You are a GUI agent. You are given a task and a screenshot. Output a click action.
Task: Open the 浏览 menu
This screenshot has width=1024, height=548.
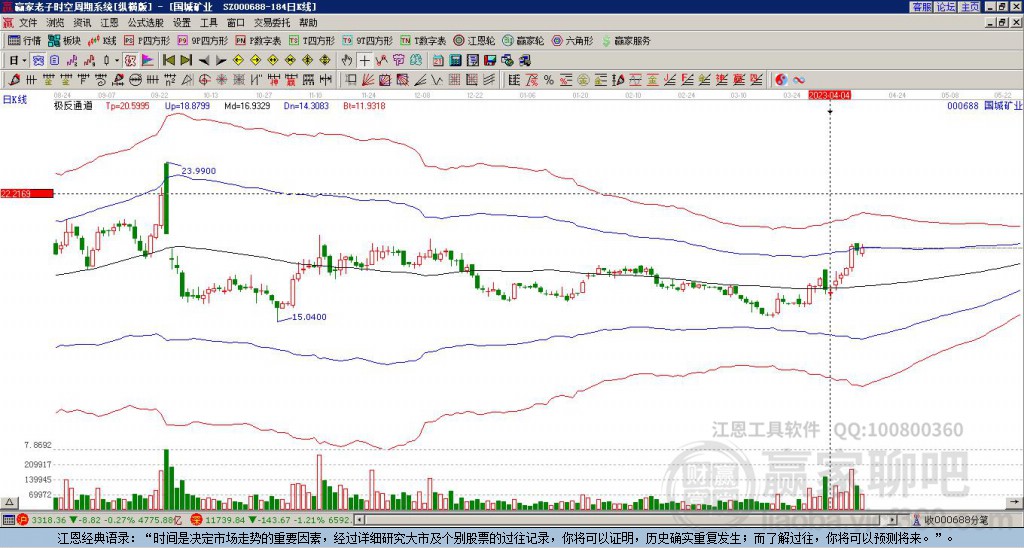point(56,23)
